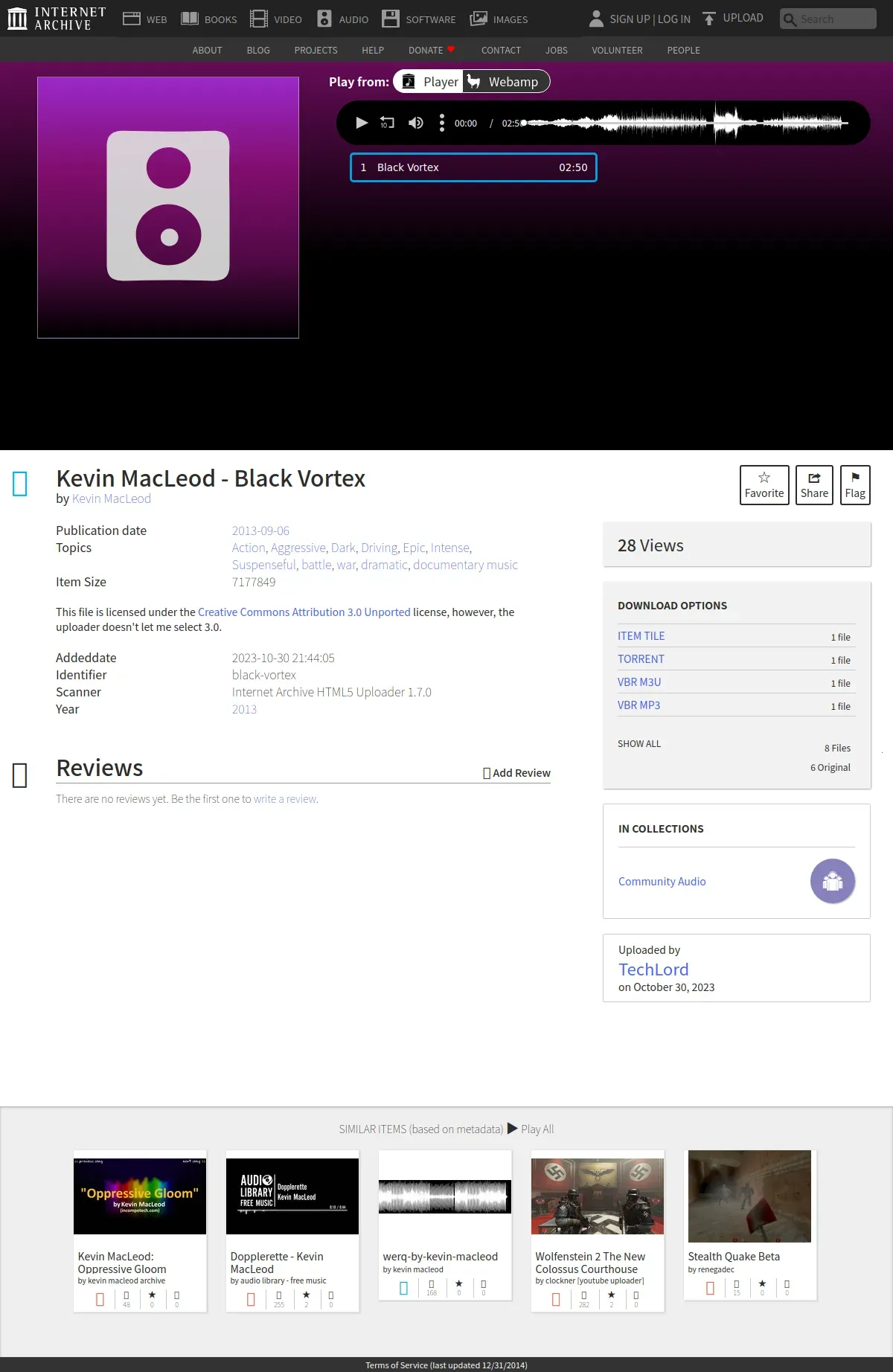The image size is (893, 1372).
Task: Open Creative Commons Attribution 3.0 Unported link
Action: point(304,612)
